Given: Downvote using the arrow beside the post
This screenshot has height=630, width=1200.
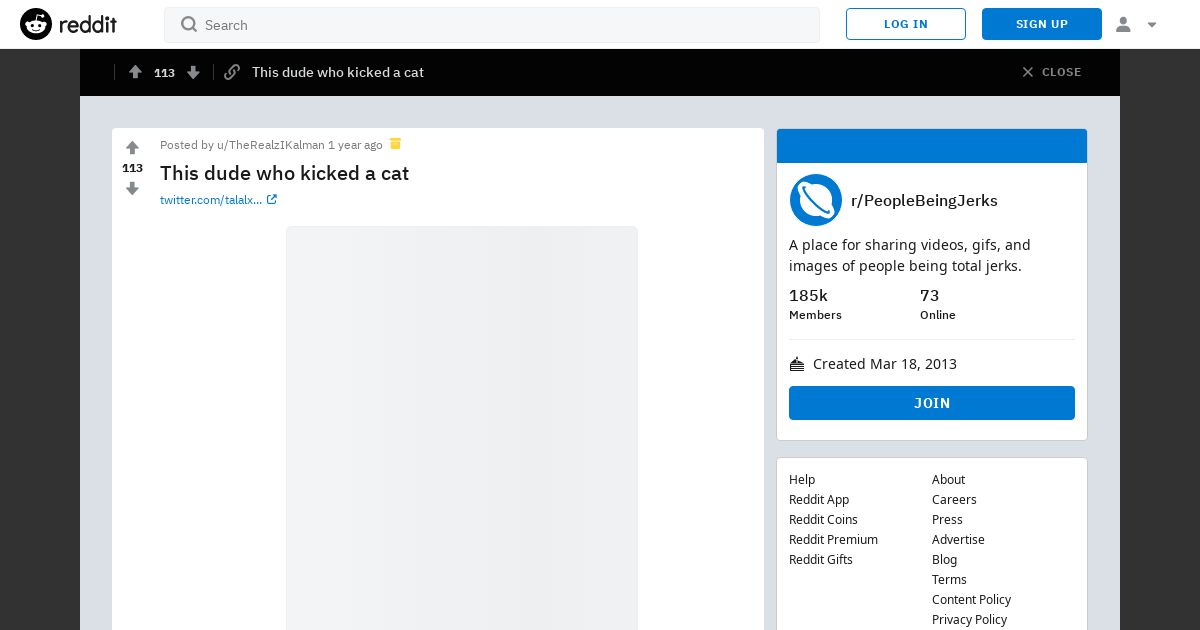Looking at the screenshot, I should (132, 188).
